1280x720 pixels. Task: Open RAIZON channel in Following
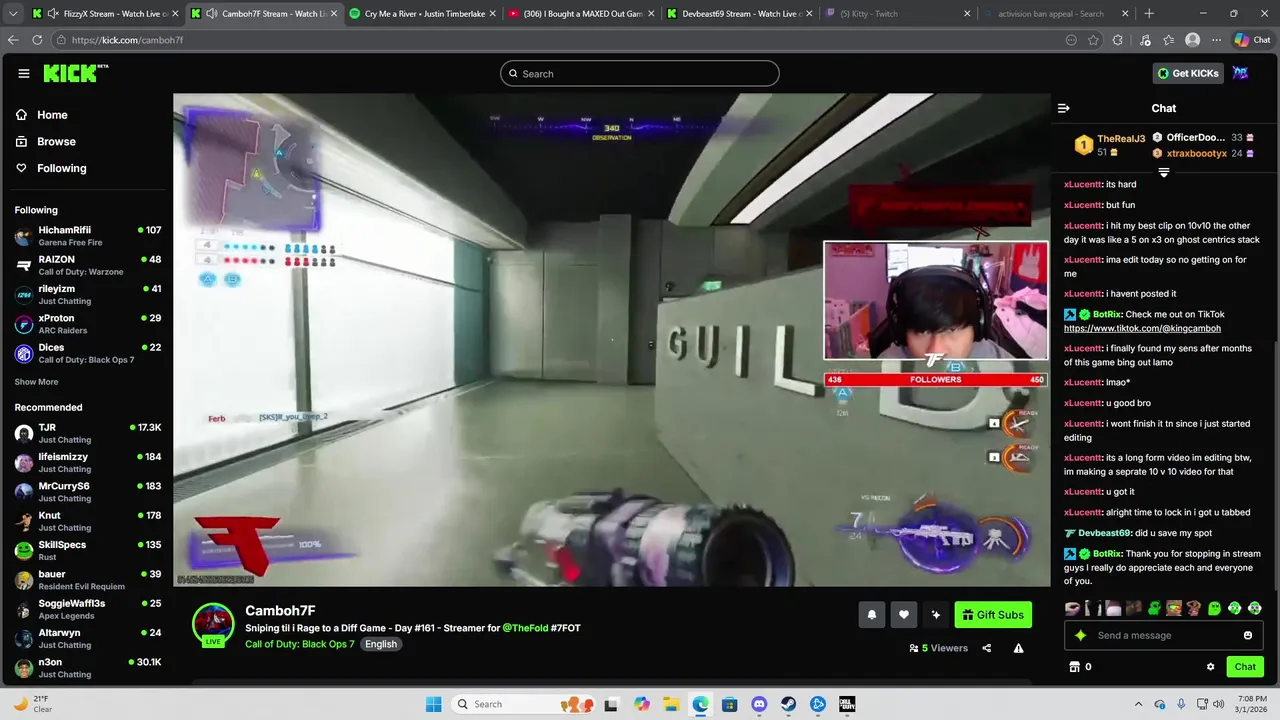(x=87, y=265)
